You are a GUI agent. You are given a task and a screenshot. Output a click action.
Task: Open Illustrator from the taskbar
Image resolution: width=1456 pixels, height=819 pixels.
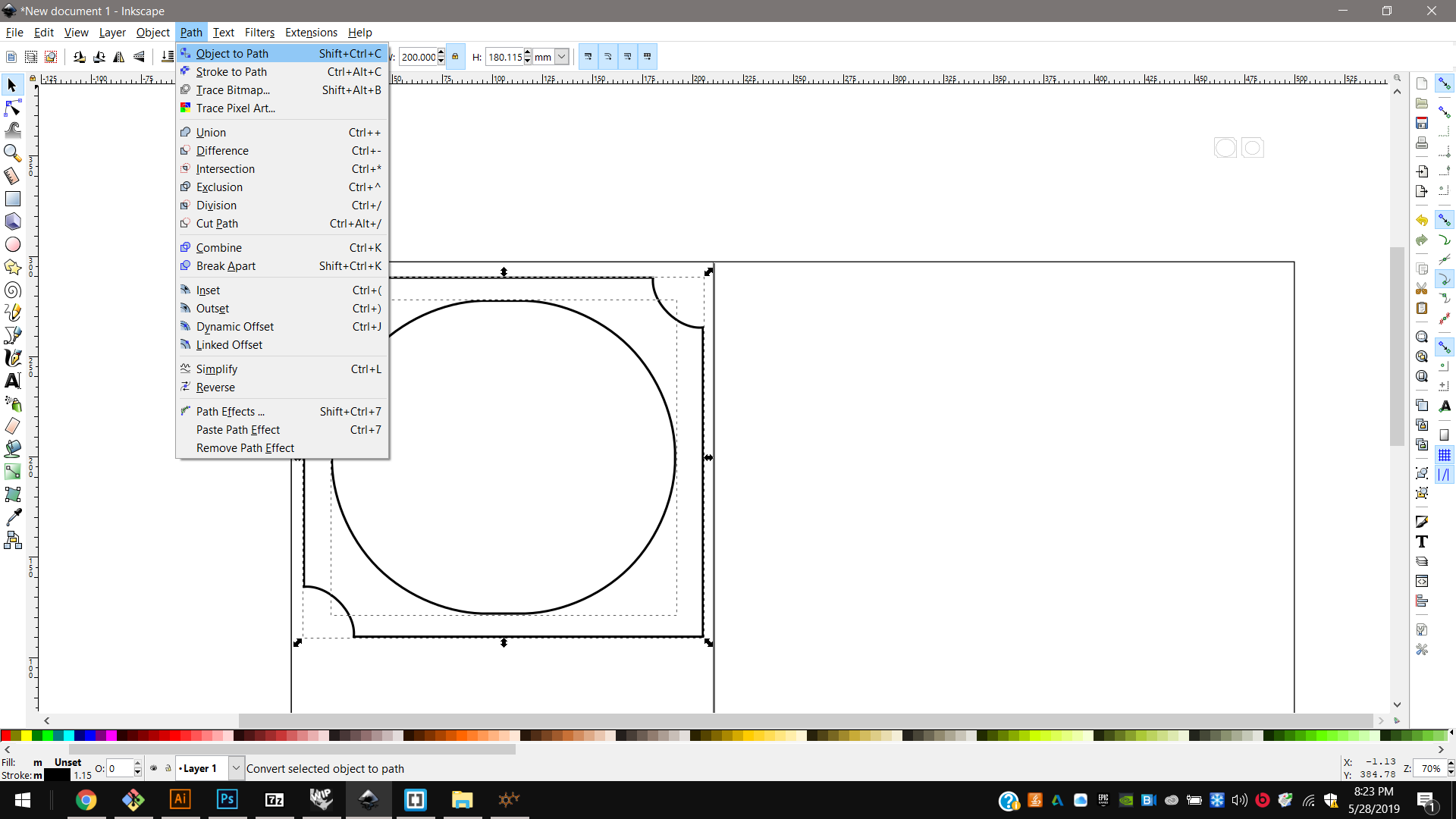(180, 799)
